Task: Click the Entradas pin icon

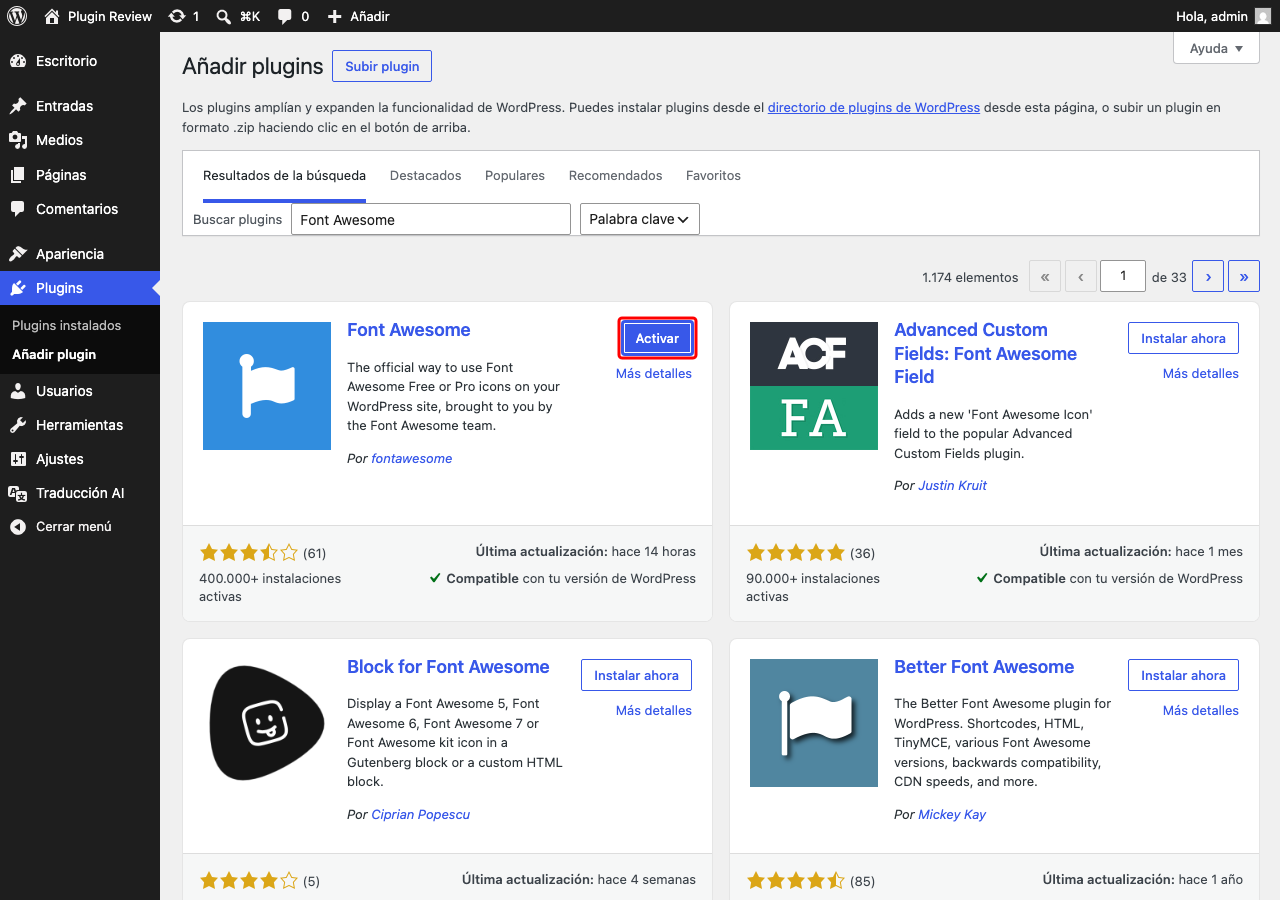Action: pos(18,106)
